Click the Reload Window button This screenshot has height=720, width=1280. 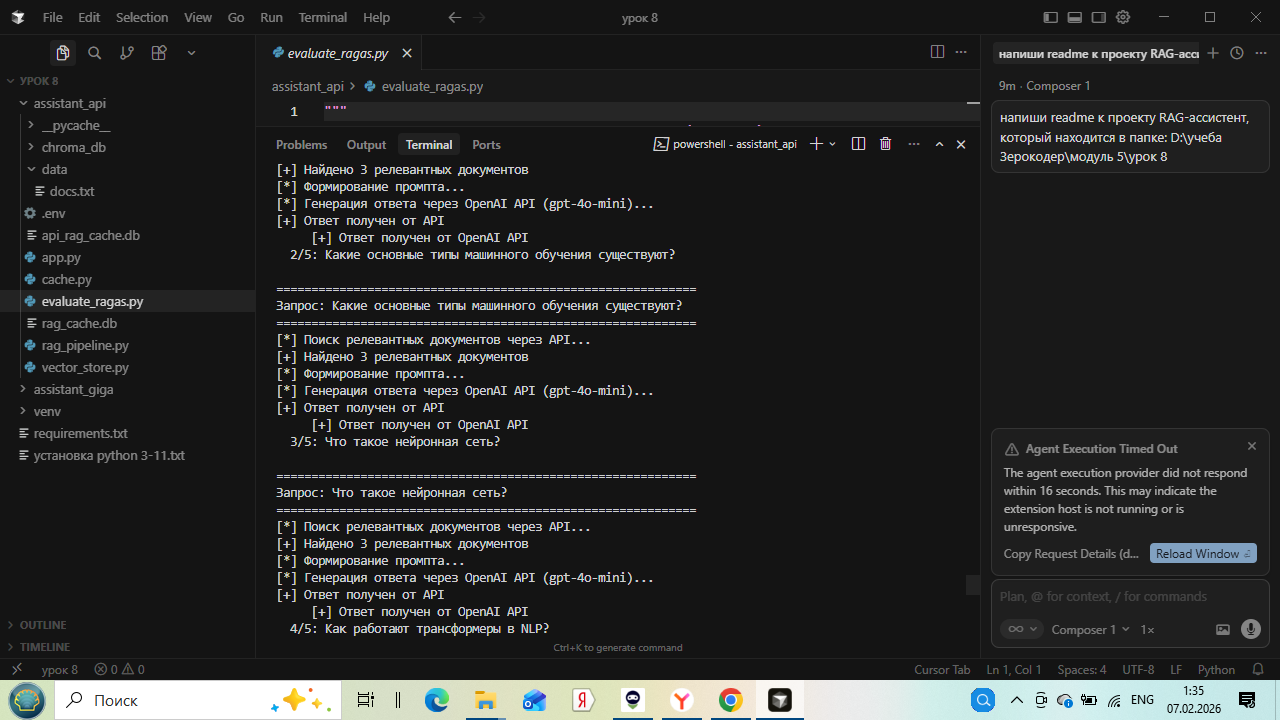pos(1203,554)
